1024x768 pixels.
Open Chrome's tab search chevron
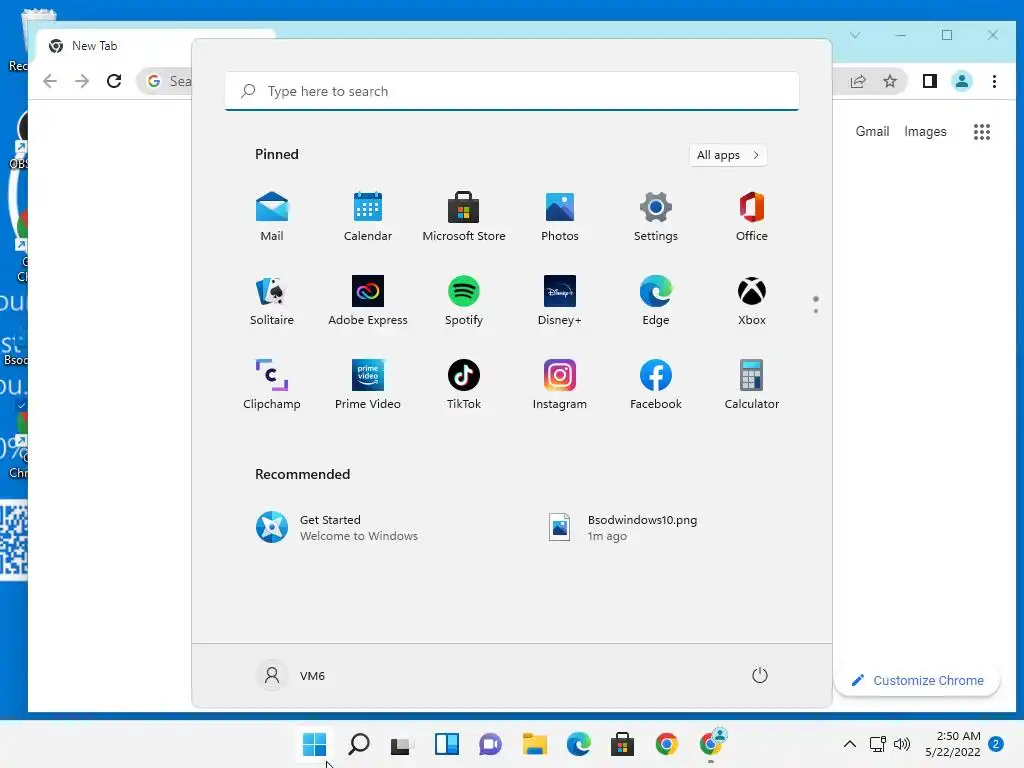click(855, 35)
